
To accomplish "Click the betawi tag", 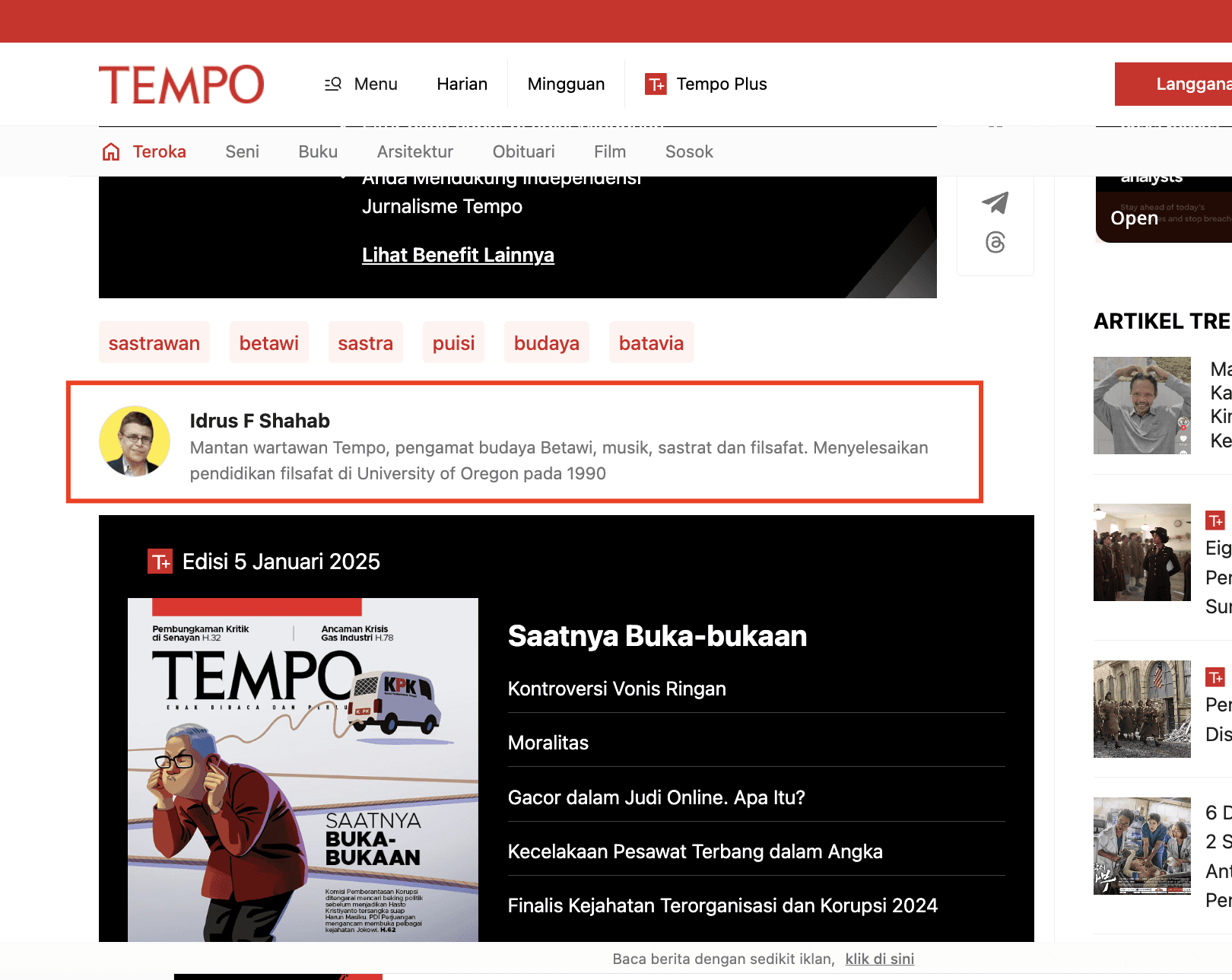I will pos(269,342).
